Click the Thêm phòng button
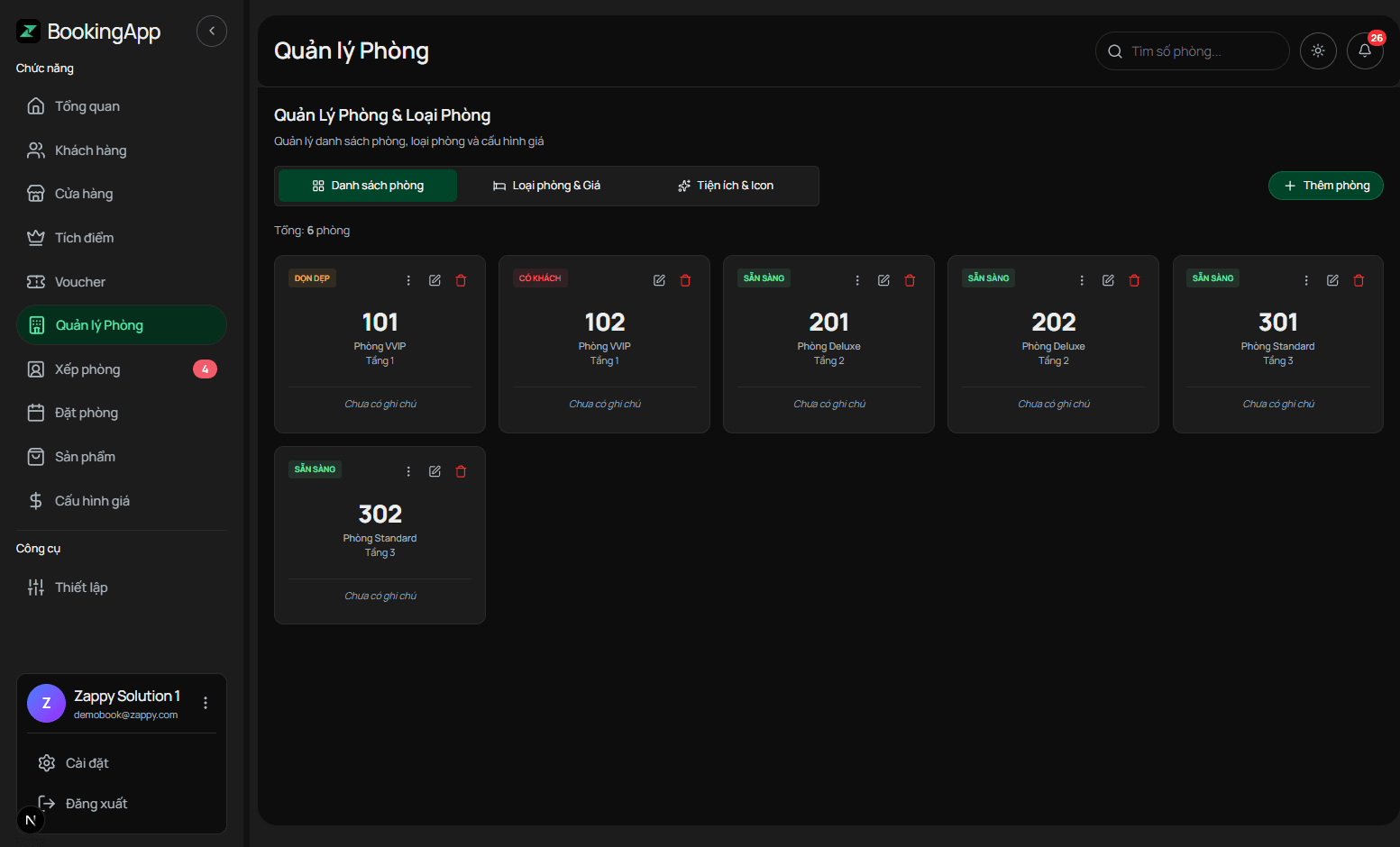 pyautogui.click(x=1325, y=186)
